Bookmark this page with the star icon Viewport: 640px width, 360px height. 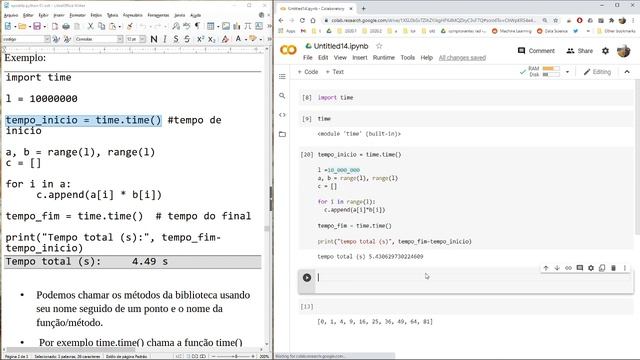556,20
